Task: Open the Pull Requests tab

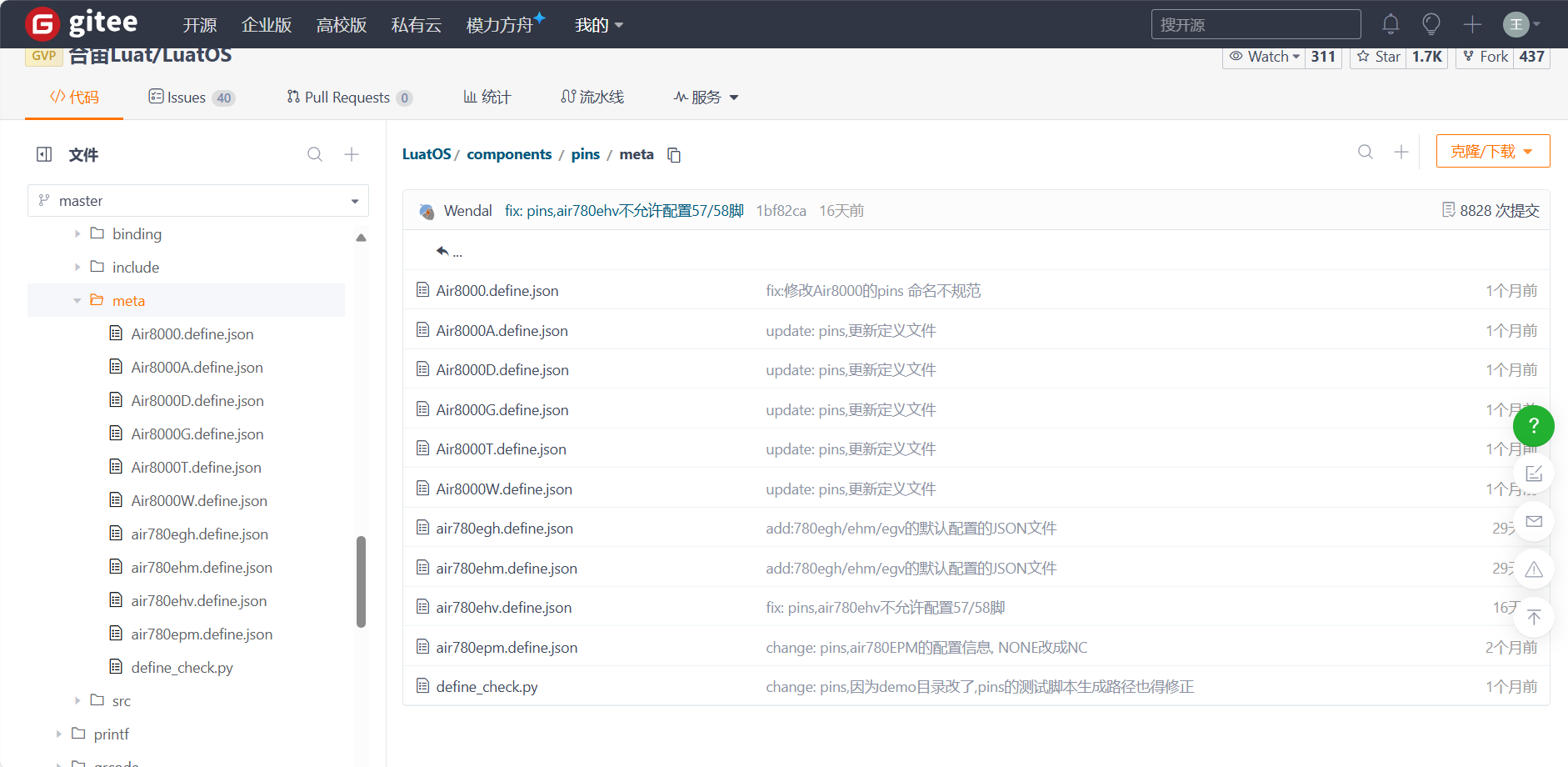Action: (x=349, y=98)
